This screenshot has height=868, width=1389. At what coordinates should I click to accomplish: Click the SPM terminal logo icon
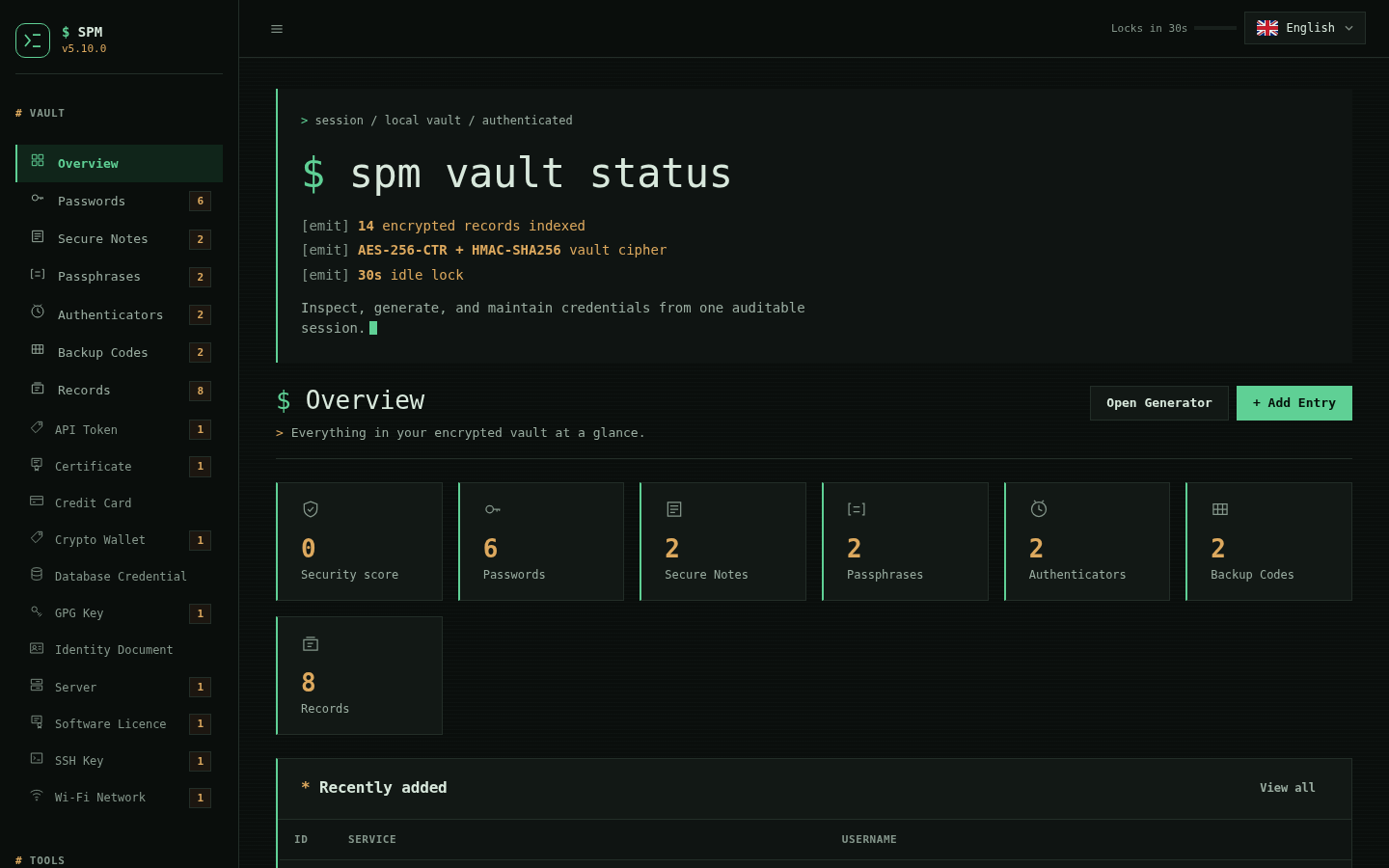[x=33, y=41]
